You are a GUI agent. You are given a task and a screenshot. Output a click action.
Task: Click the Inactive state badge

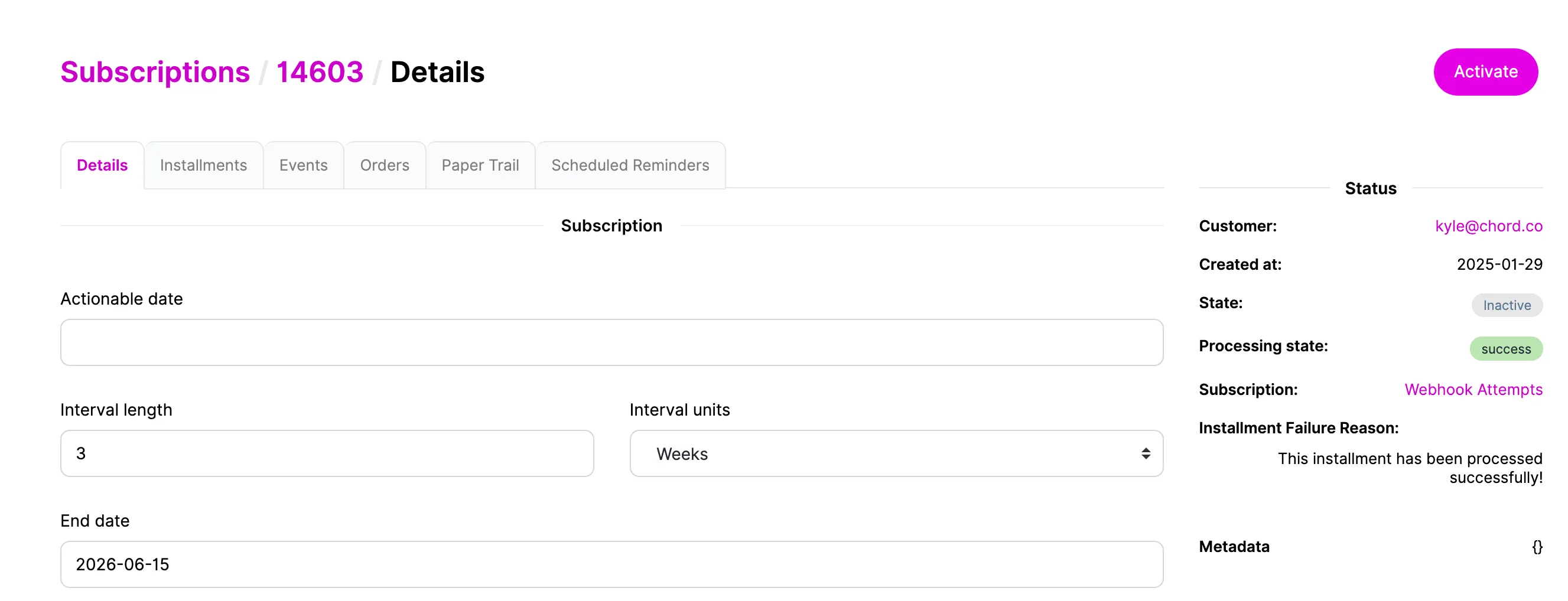(x=1507, y=305)
